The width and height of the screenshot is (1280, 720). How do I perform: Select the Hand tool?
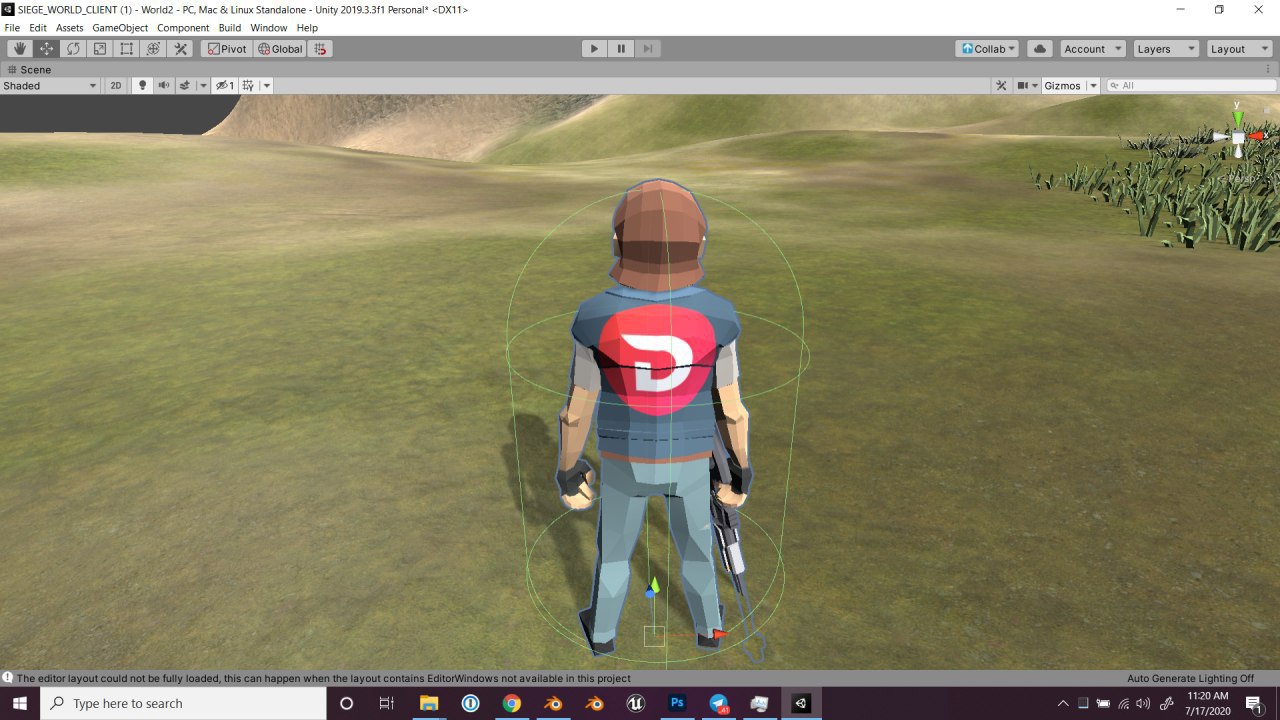20,49
